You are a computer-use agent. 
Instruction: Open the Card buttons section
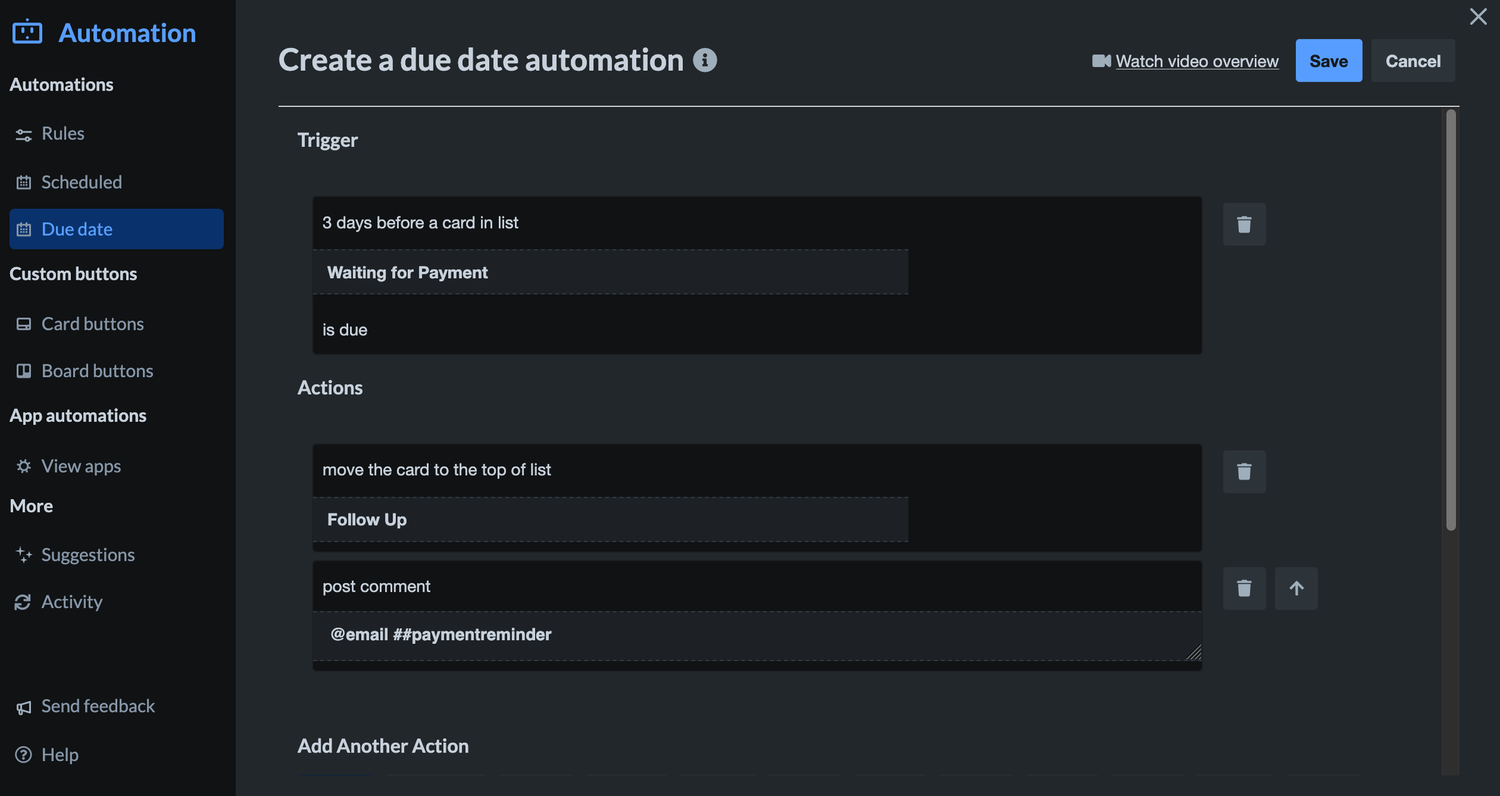point(92,323)
